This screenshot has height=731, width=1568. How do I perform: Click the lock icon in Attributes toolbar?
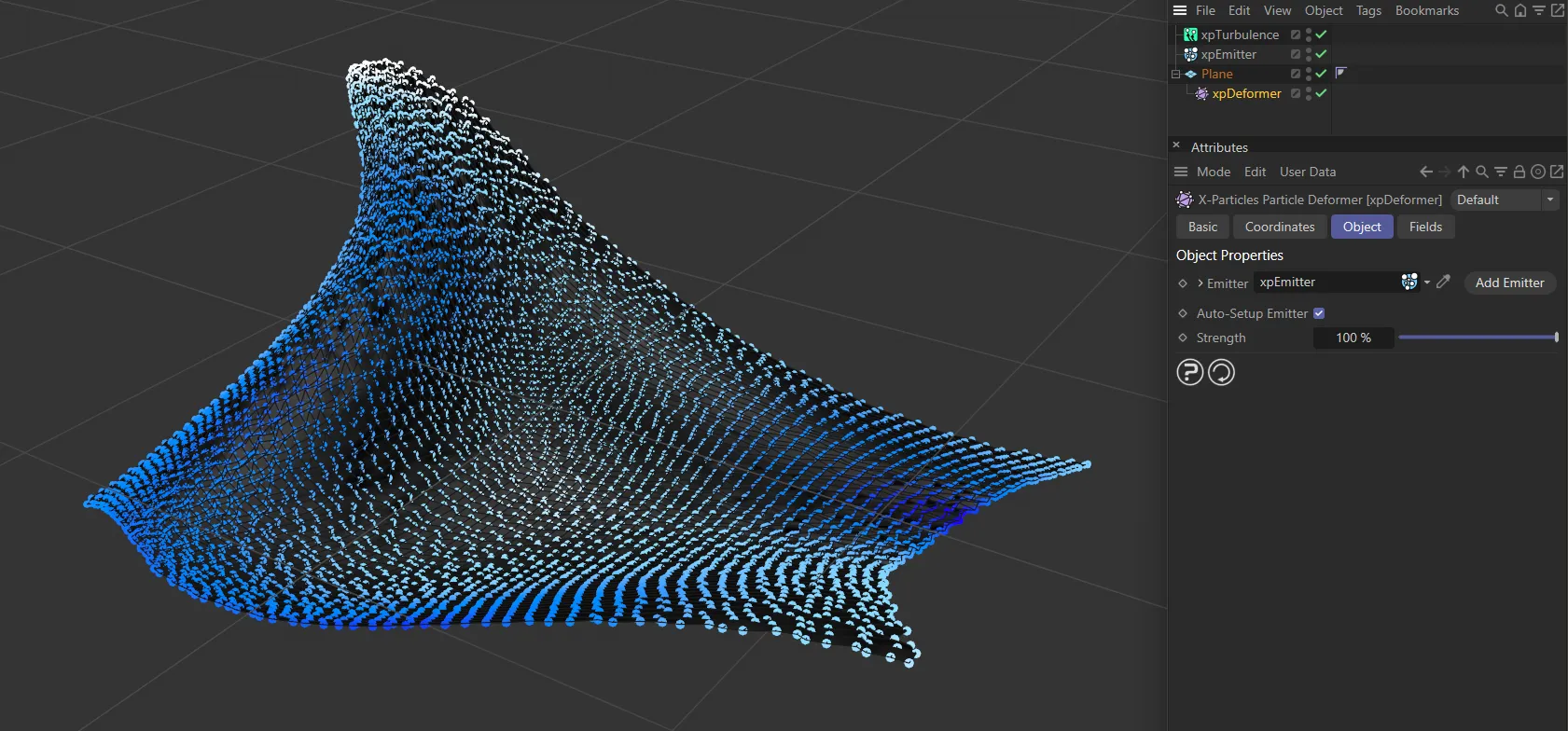(x=1519, y=172)
